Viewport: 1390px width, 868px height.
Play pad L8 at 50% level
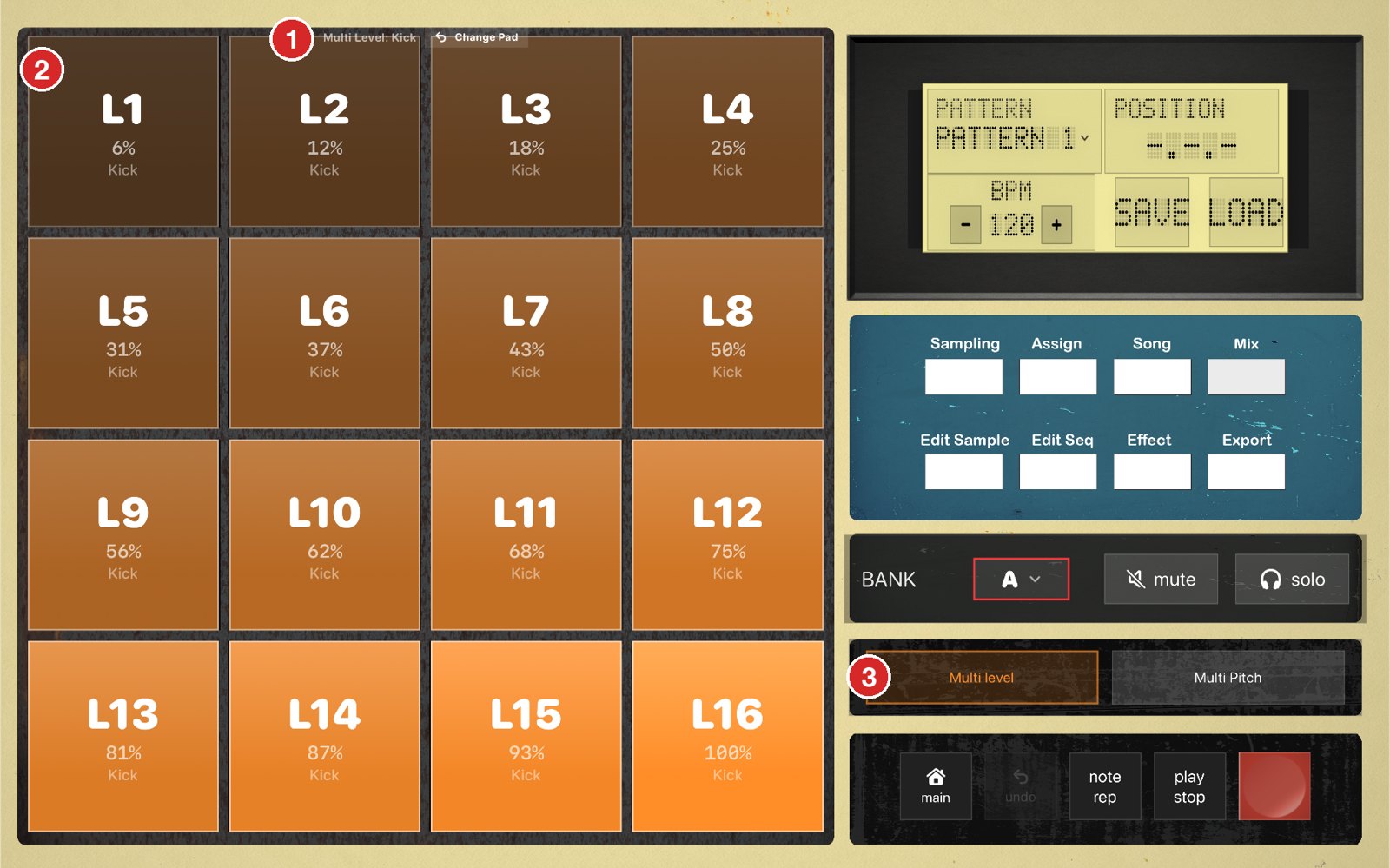tap(727, 333)
